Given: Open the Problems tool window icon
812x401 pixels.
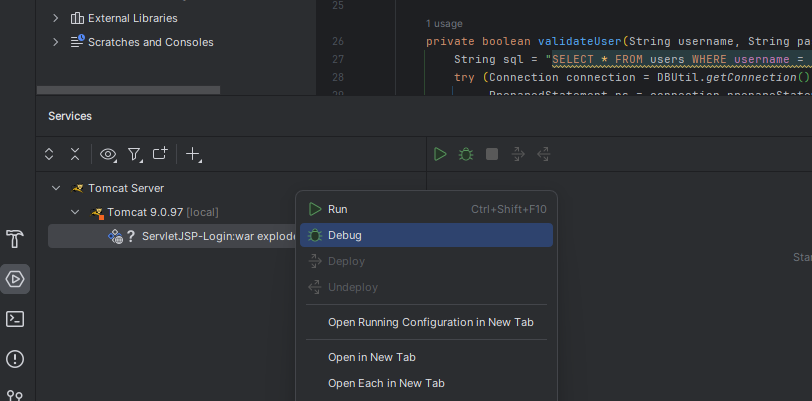Looking at the screenshot, I should coord(15,359).
